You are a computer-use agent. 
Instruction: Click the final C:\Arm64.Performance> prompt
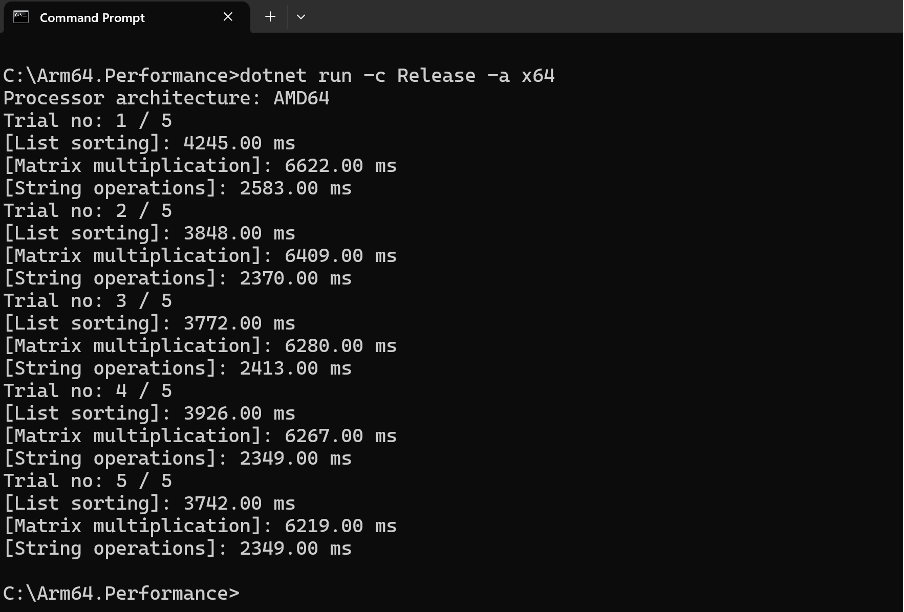click(x=121, y=593)
